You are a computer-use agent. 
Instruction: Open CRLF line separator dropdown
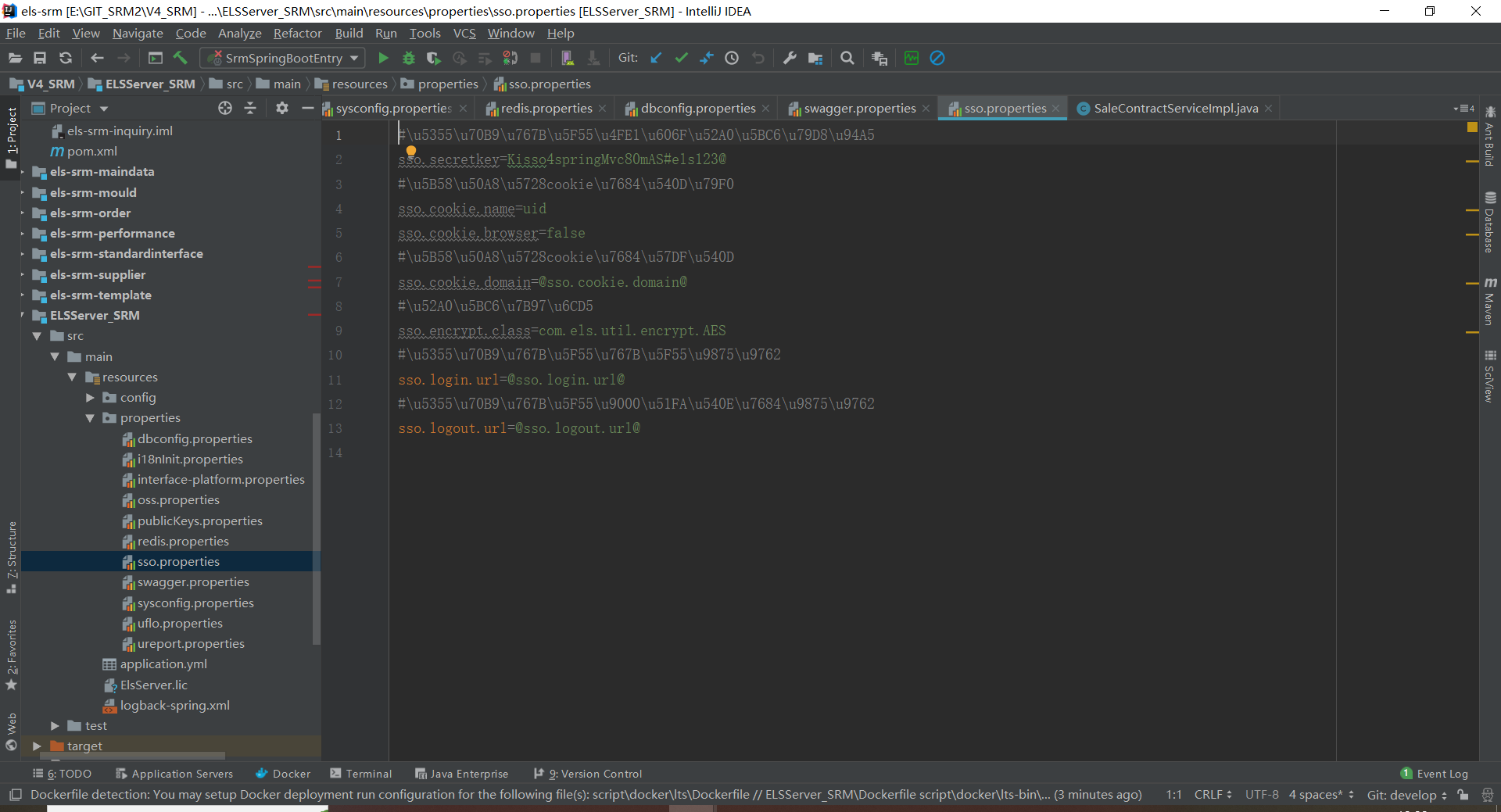(1213, 795)
